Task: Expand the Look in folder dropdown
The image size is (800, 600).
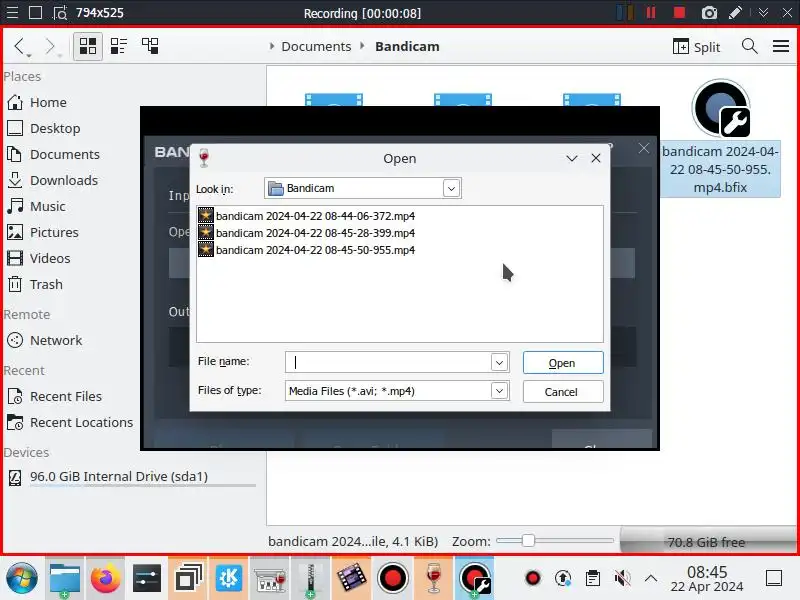Action: pos(451,189)
